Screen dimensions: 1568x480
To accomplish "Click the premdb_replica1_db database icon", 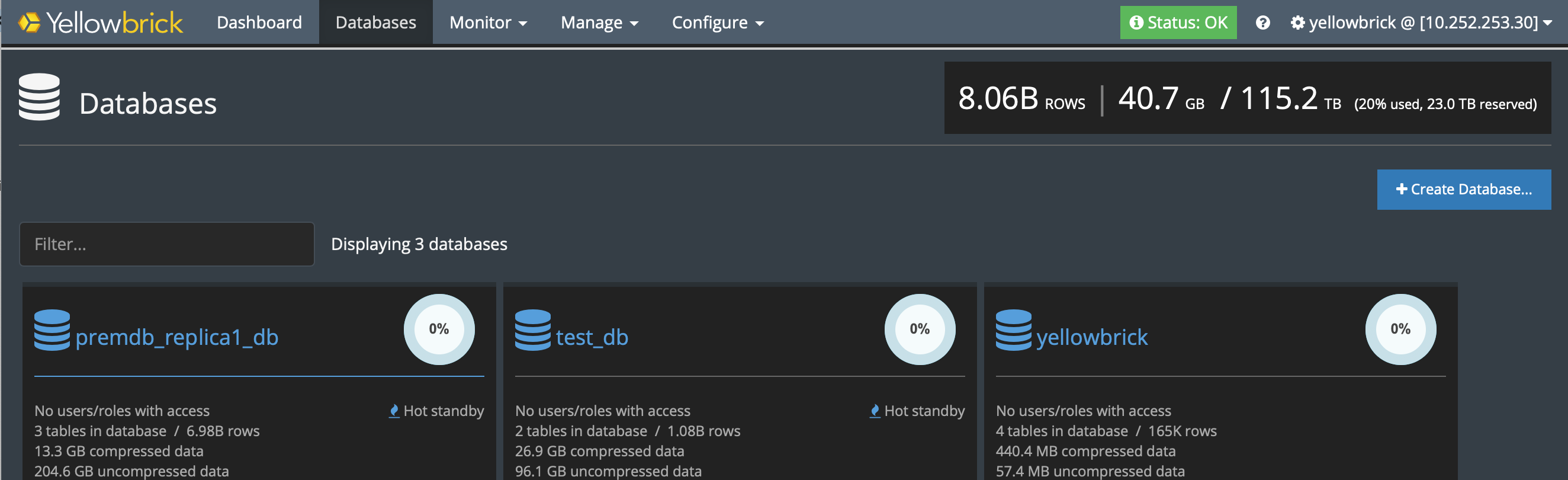I will pos(52,330).
